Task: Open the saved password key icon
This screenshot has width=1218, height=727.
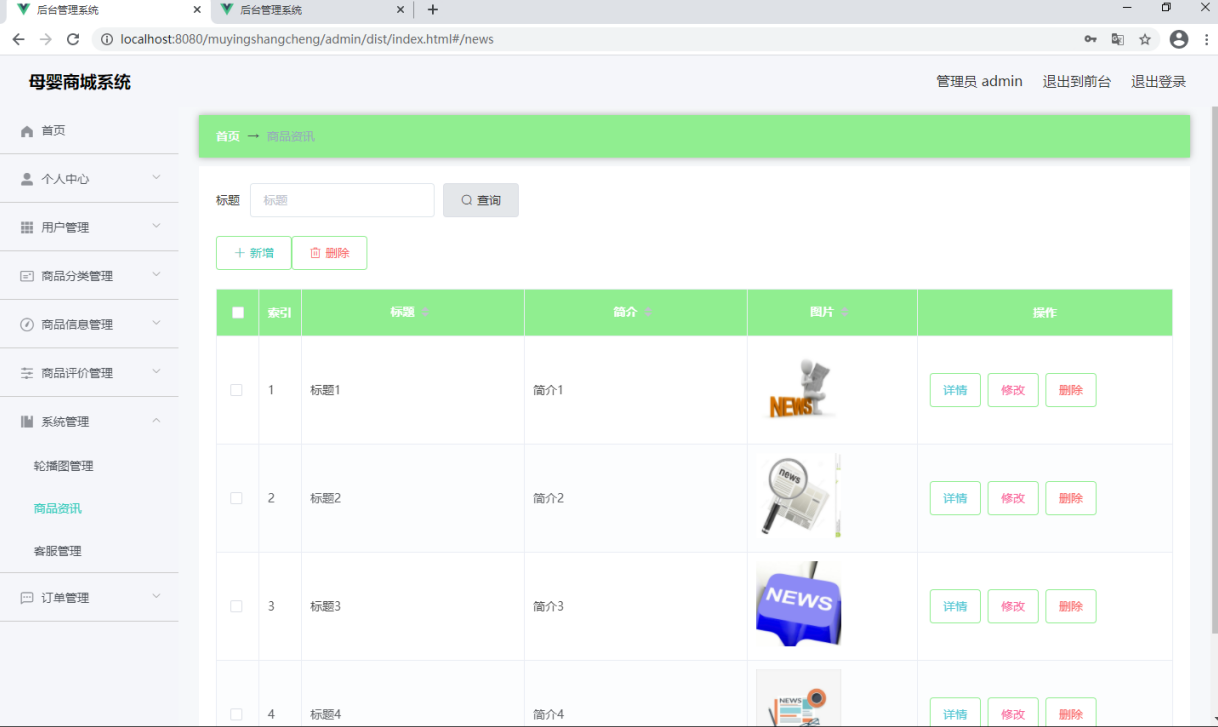Action: pos(1090,39)
